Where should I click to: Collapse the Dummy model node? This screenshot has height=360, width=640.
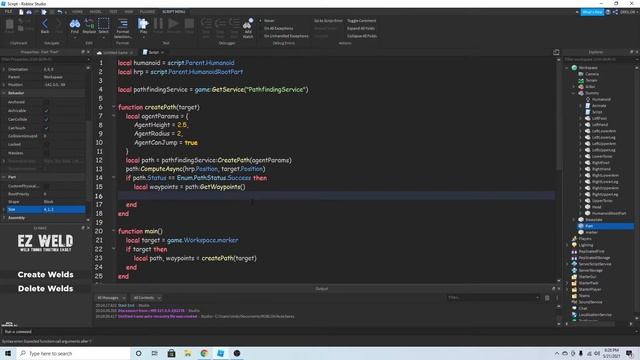point(574,93)
